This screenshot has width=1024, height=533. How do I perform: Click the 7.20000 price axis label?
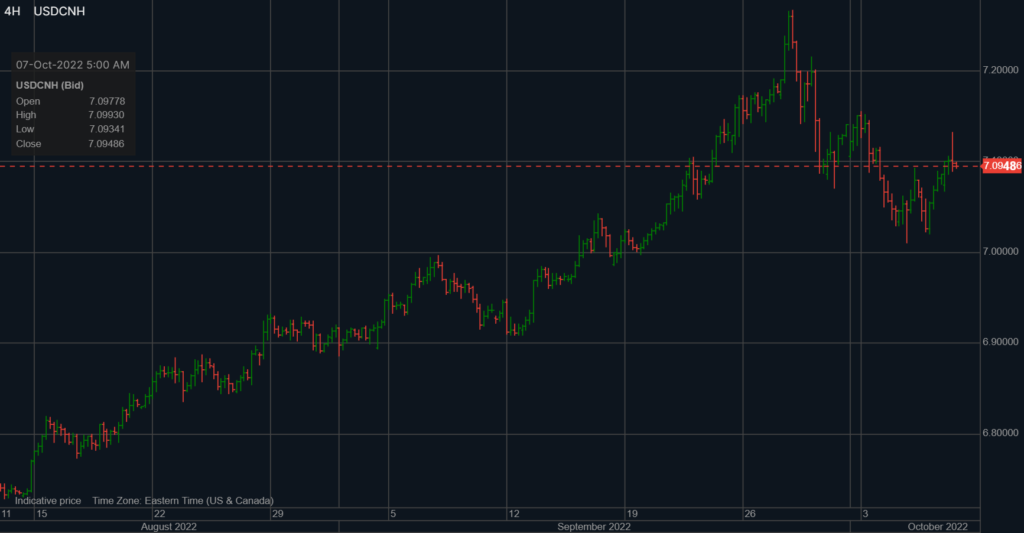1003,70
